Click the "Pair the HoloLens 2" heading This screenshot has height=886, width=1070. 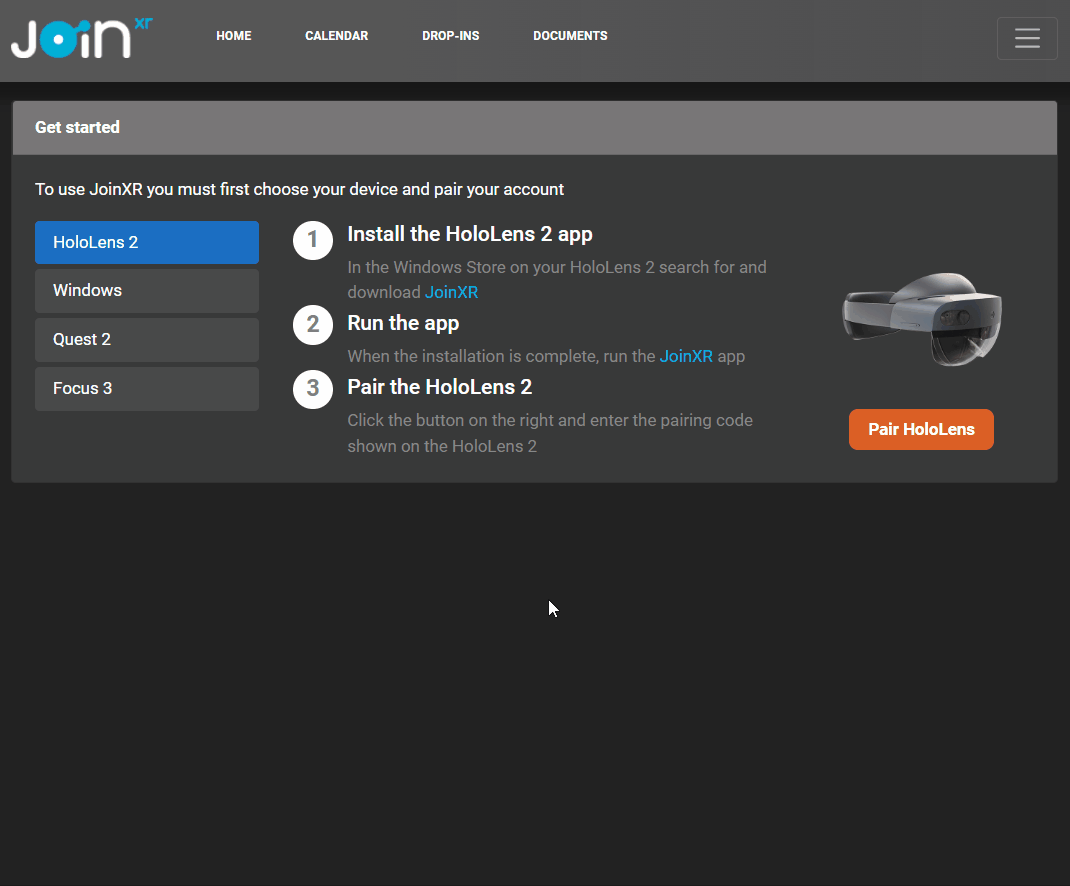(439, 387)
